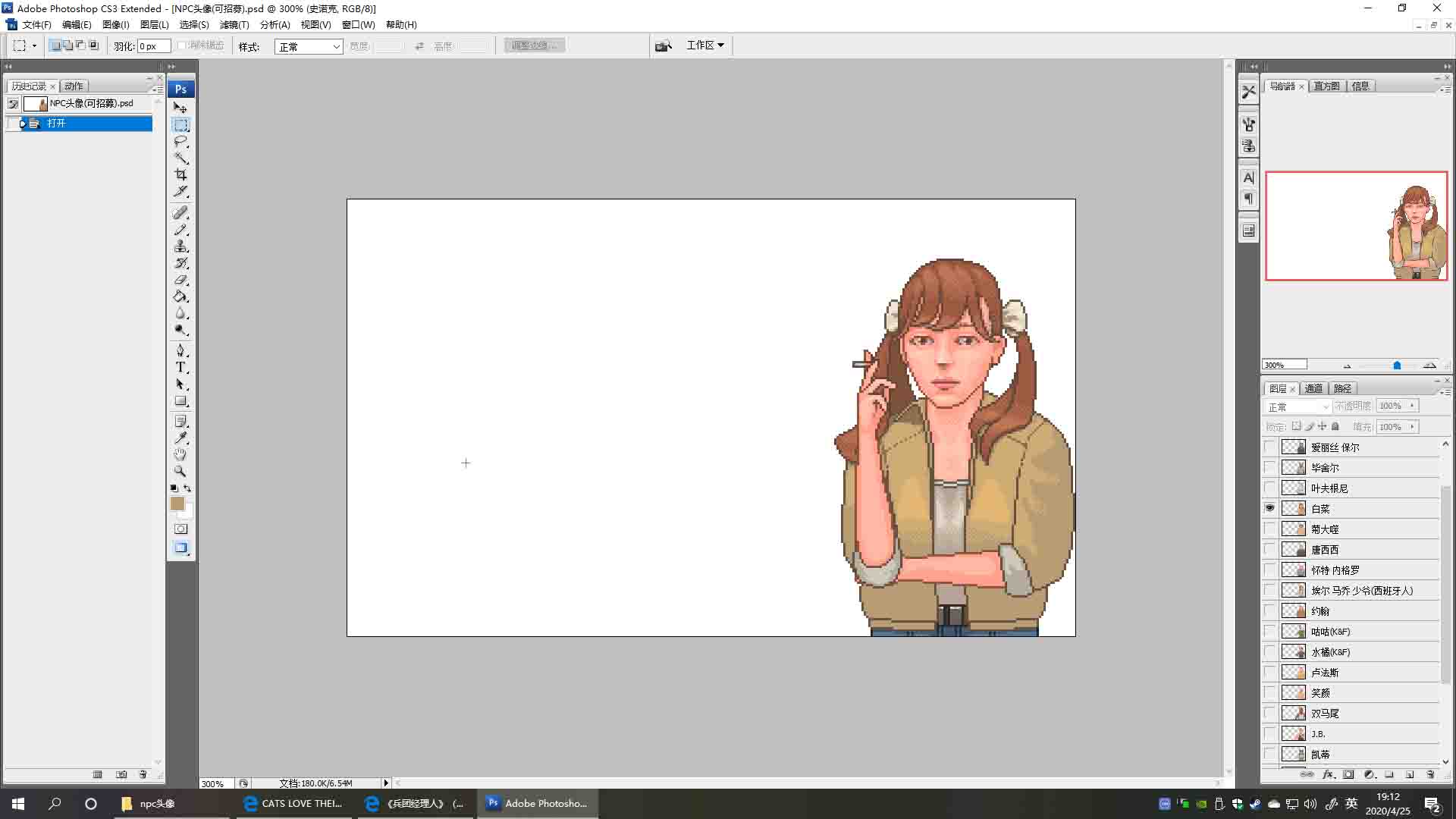Open the 样式 style dropdown
The width and height of the screenshot is (1456, 819).
(309, 46)
